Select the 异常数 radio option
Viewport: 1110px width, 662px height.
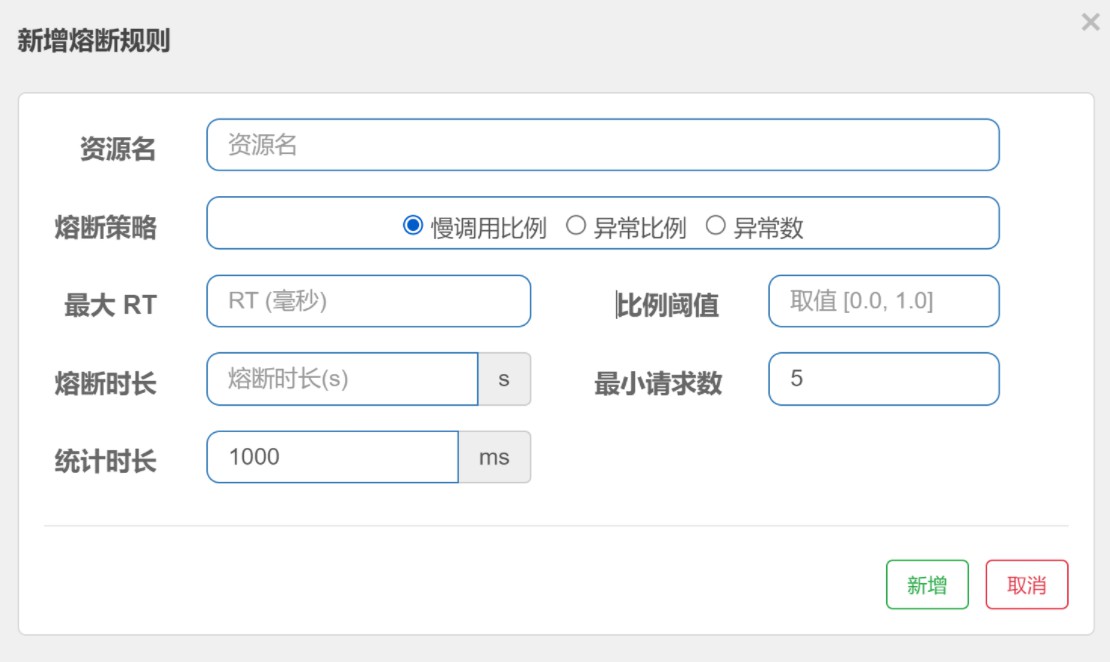click(716, 226)
